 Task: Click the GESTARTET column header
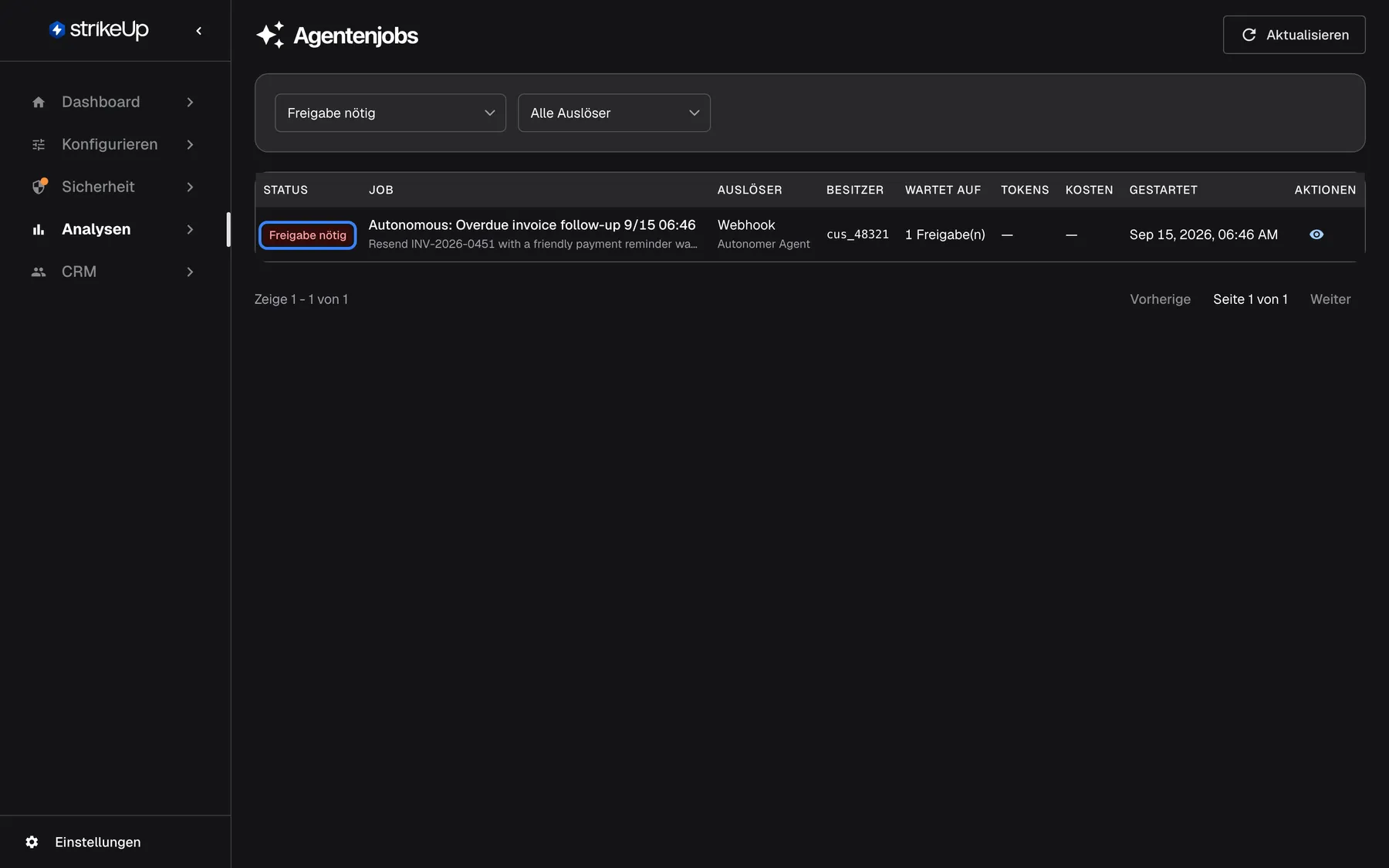[1163, 190]
